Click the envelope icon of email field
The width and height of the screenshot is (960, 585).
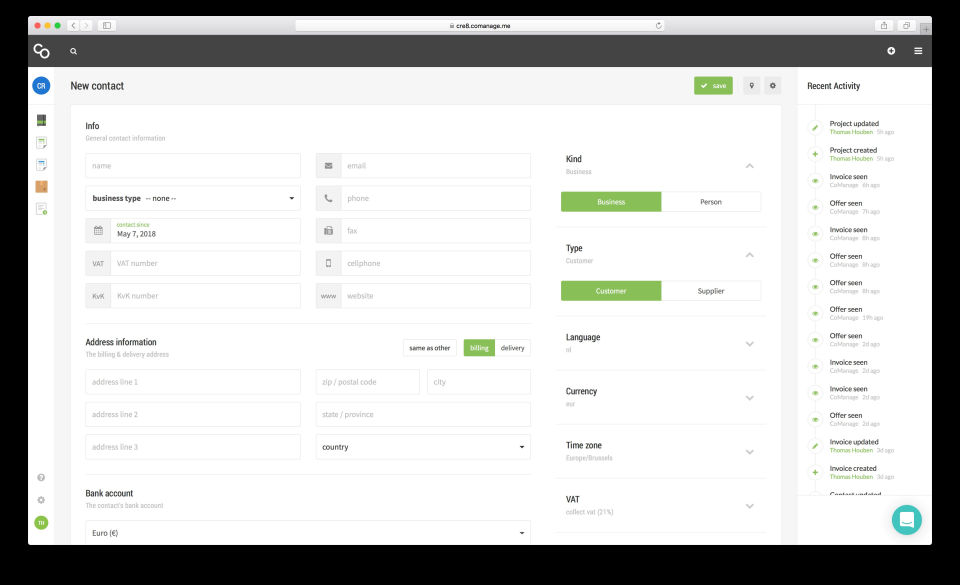329,166
